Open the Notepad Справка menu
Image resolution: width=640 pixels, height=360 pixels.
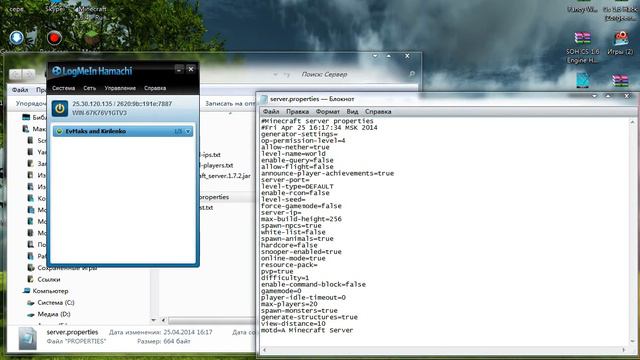point(378,111)
